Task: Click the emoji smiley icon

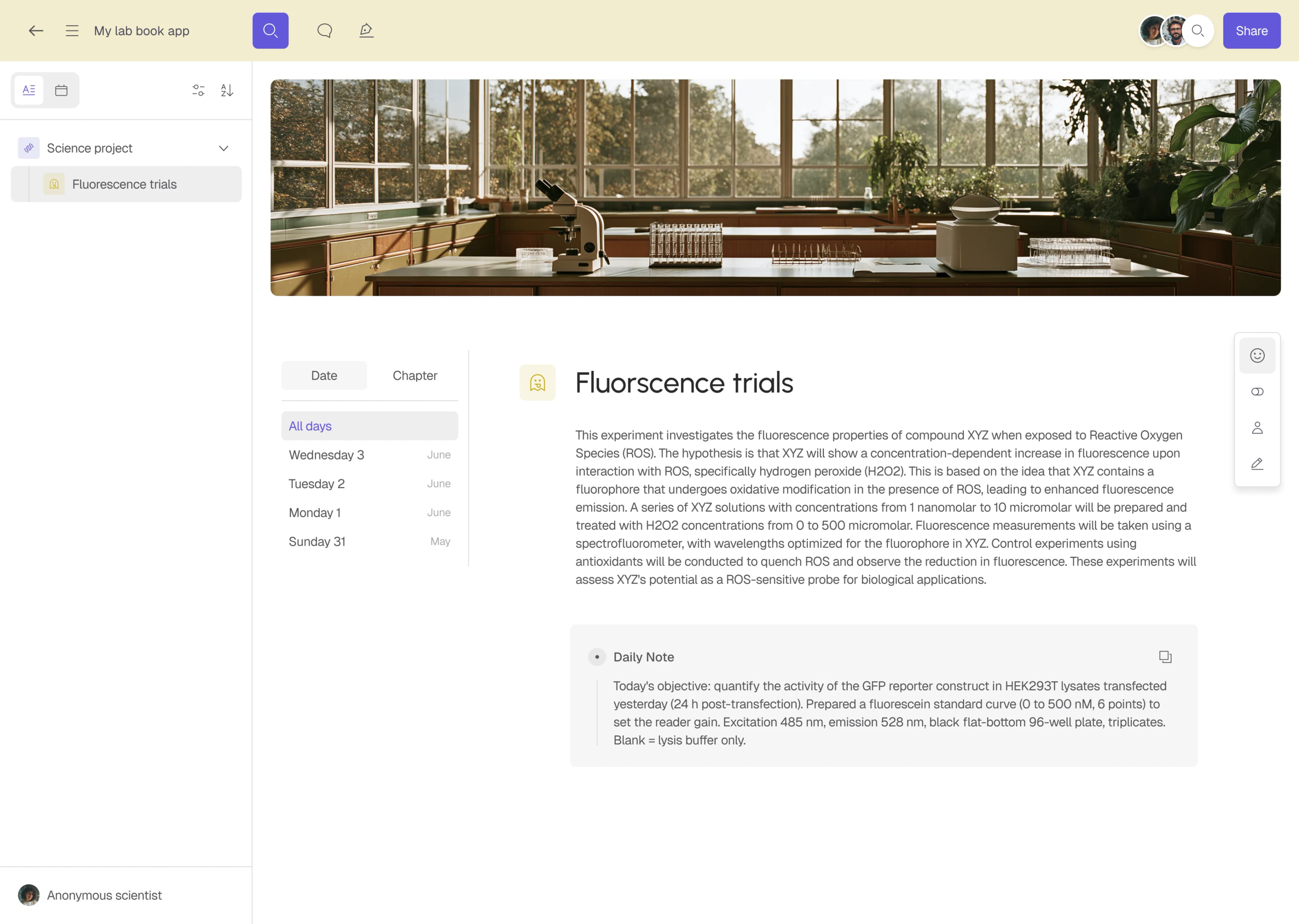Action: click(x=1257, y=356)
